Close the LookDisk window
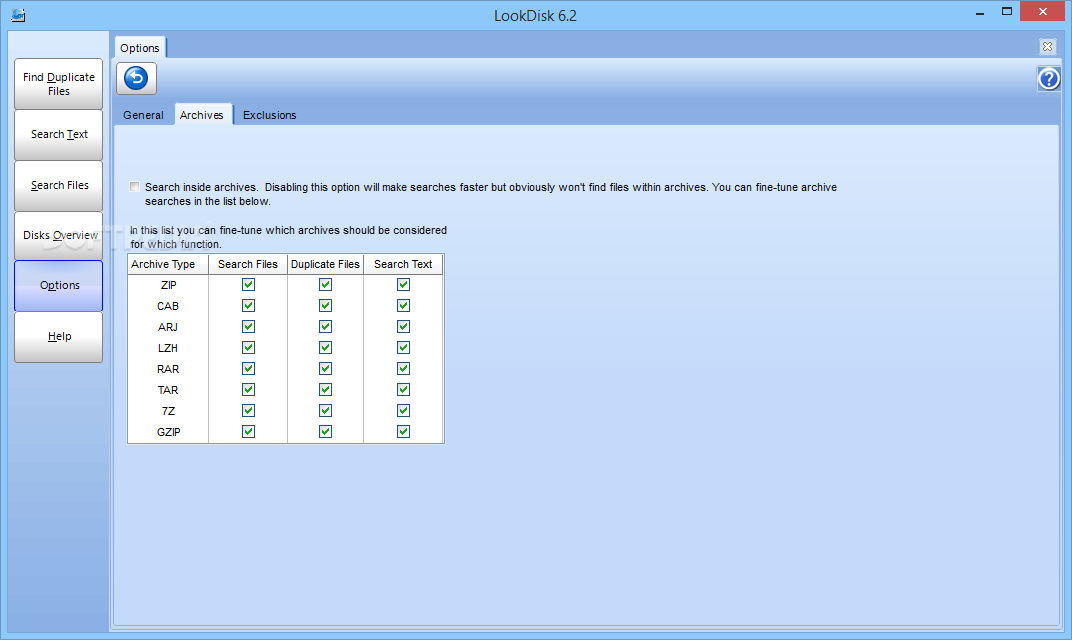This screenshot has width=1072, height=640. coord(1042,12)
